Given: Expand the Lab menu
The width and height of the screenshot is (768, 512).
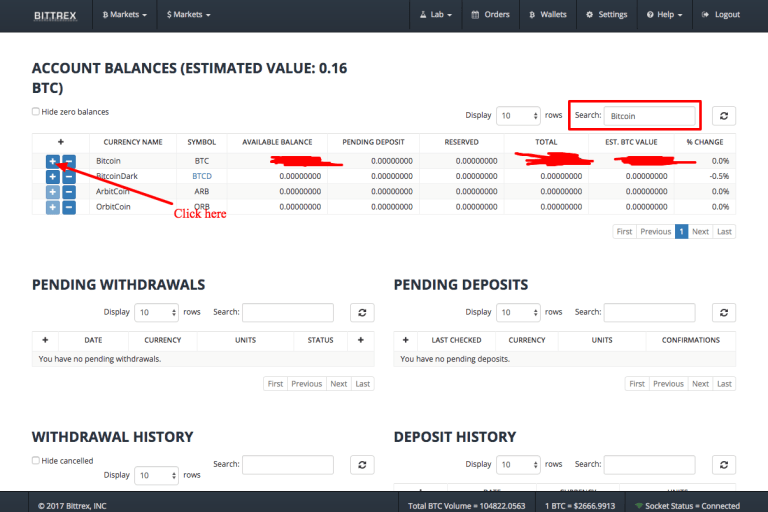Looking at the screenshot, I should coord(436,15).
